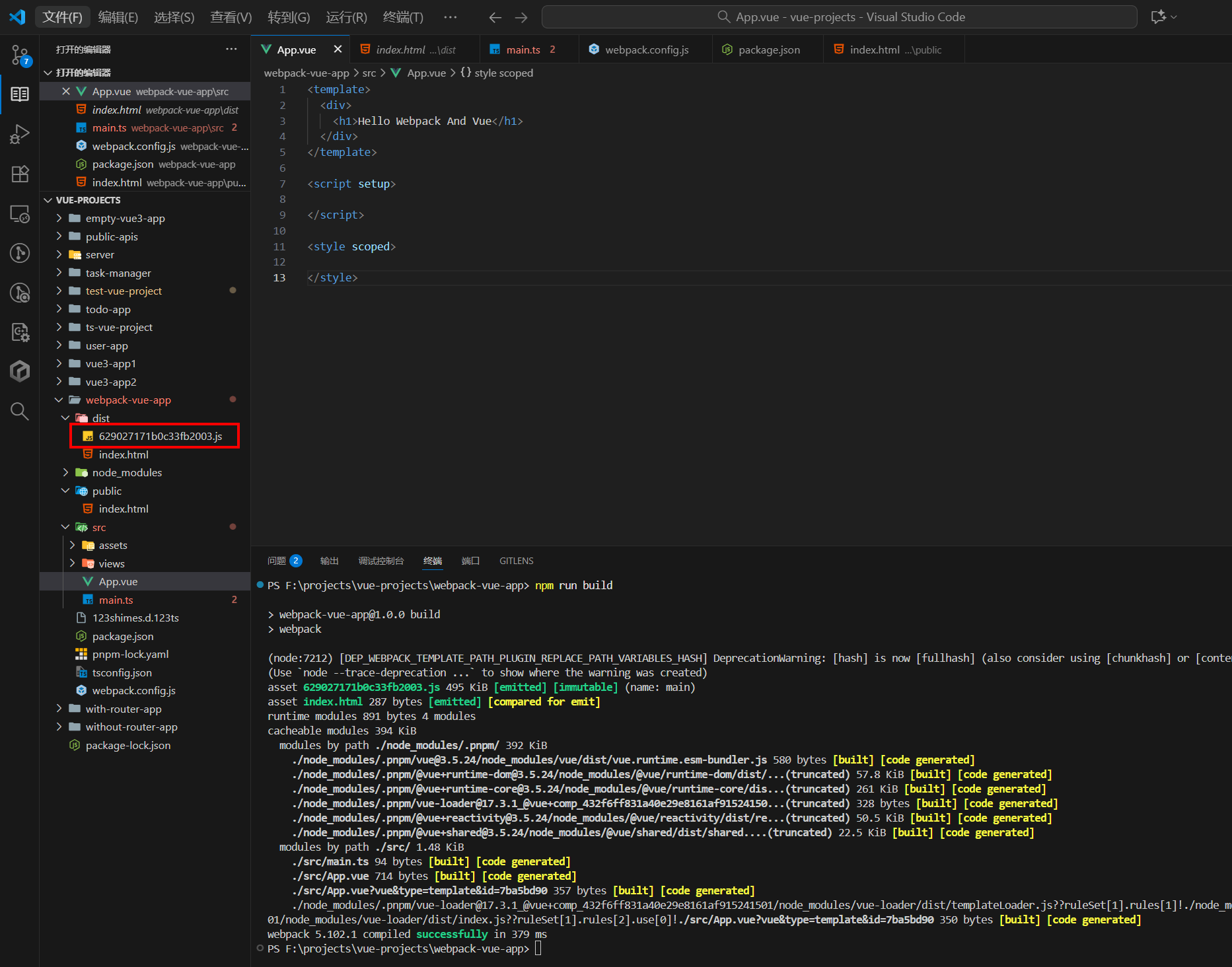Open pnpm-lock.yaml file
The height and width of the screenshot is (967, 1232).
pyautogui.click(x=131, y=654)
